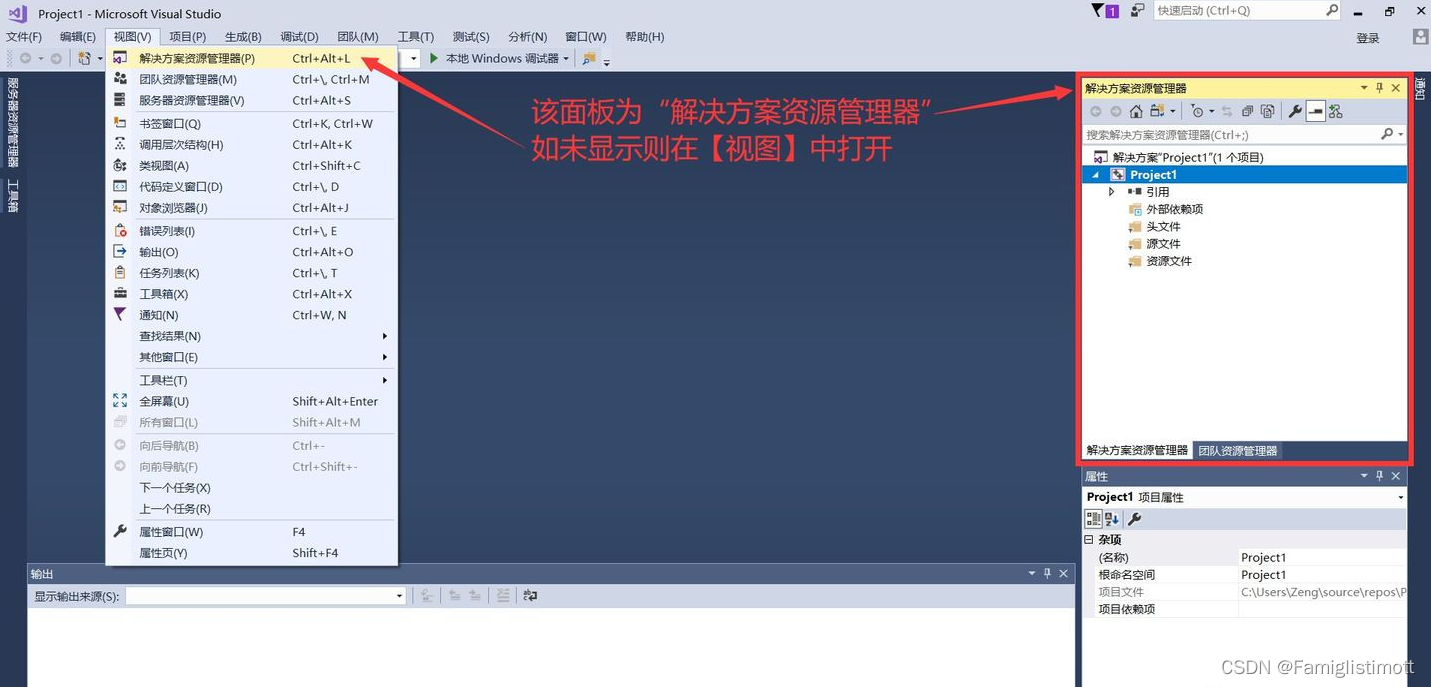The image size is (1431, 687).
Task: Open the 工具箱 side tab
Action: (13, 196)
